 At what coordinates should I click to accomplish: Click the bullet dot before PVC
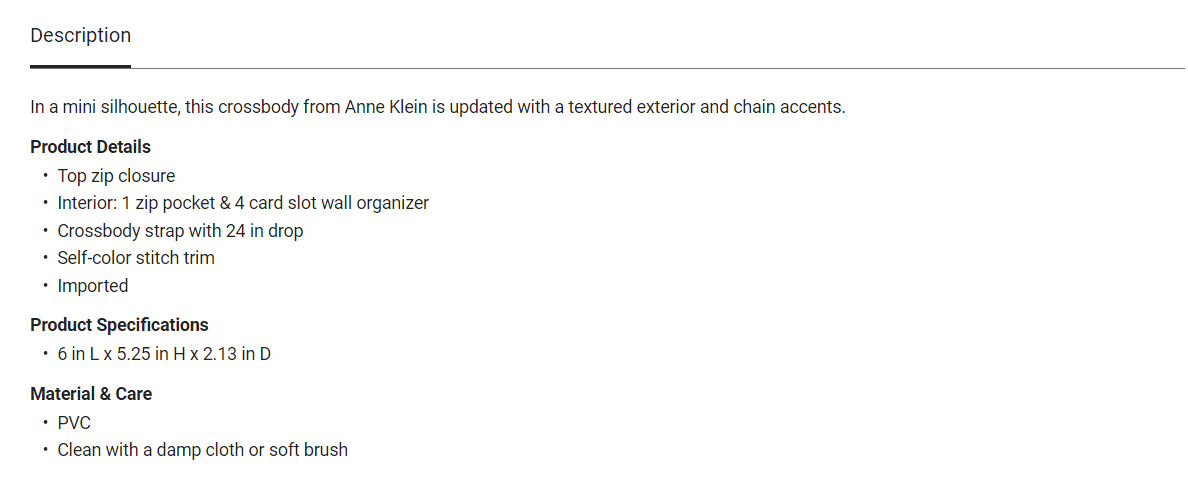[45, 423]
